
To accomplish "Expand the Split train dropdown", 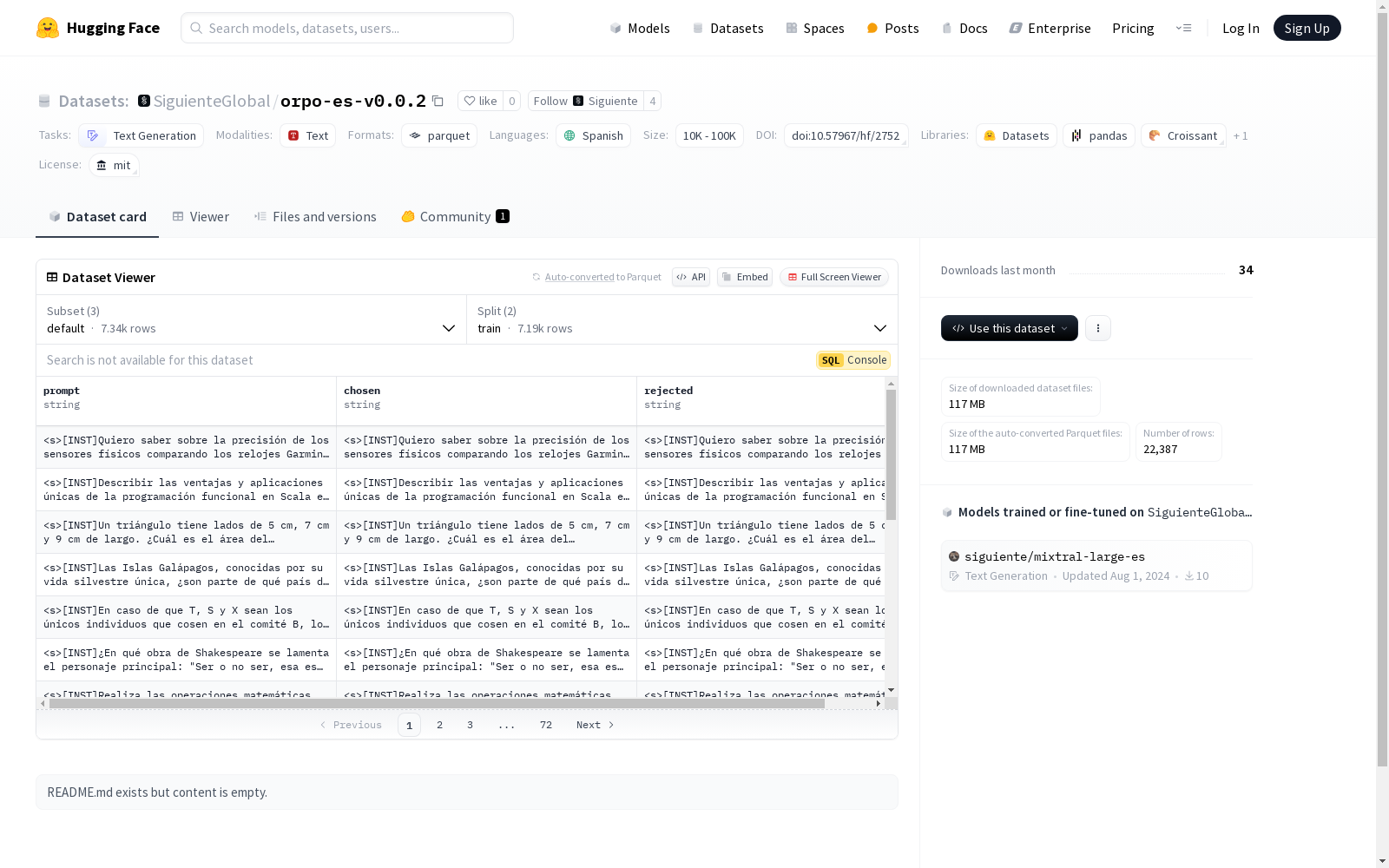I will pyautogui.click(x=682, y=319).
